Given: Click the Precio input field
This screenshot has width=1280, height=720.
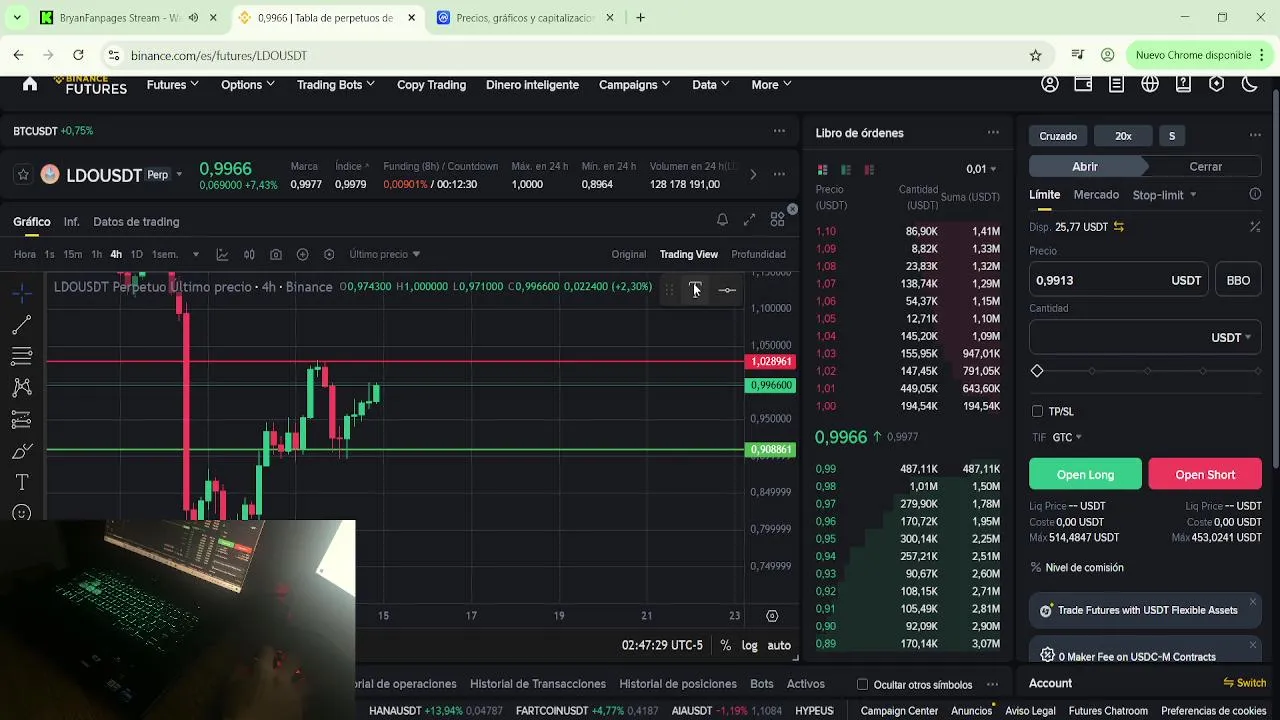Looking at the screenshot, I should click(x=1119, y=281).
